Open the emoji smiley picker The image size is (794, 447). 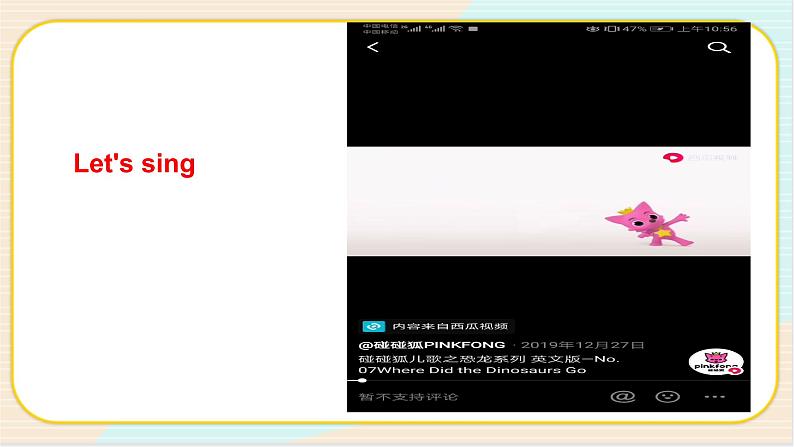[x=667, y=396]
